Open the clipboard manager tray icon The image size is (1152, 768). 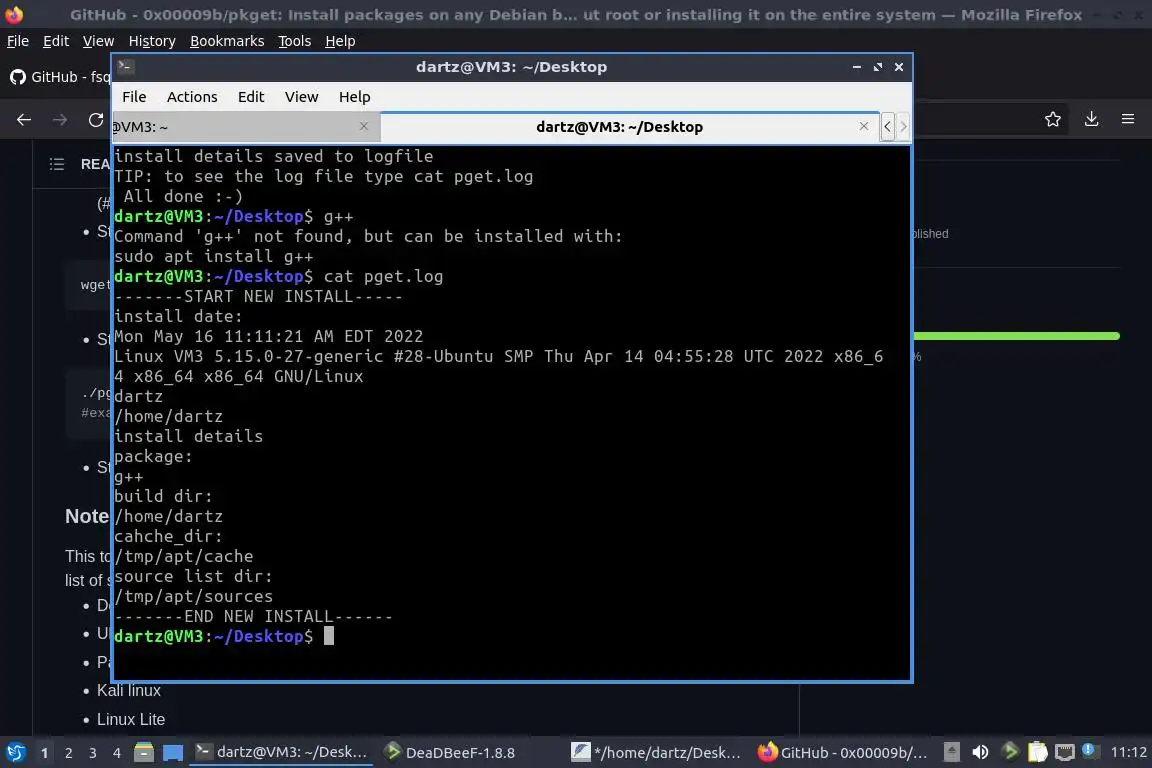1037,752
